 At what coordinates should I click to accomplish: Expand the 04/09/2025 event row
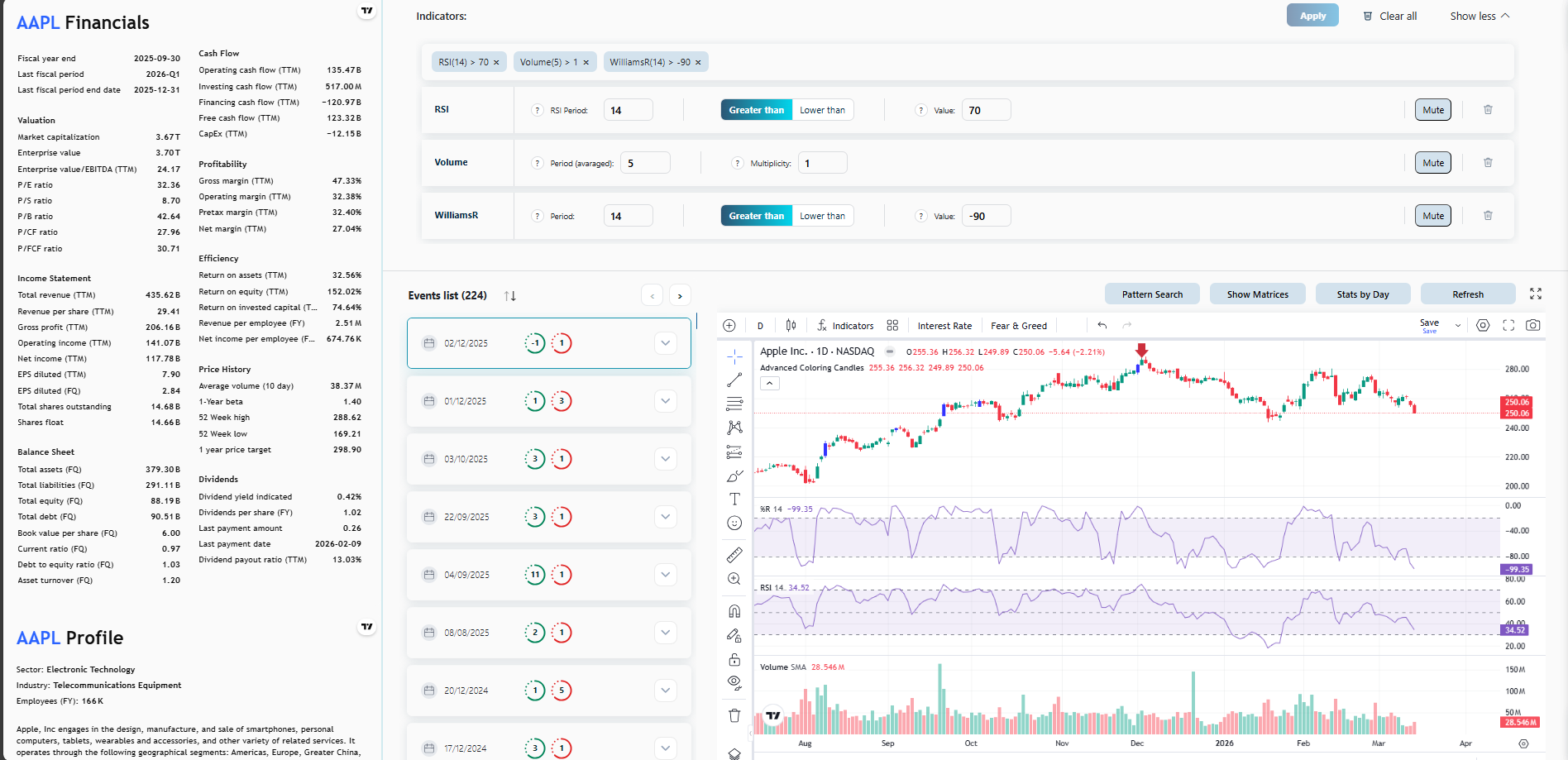point(666,575)
